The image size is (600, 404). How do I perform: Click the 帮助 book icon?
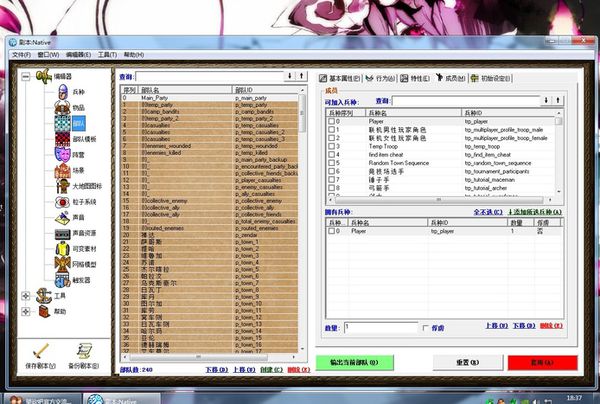[44, 311]
